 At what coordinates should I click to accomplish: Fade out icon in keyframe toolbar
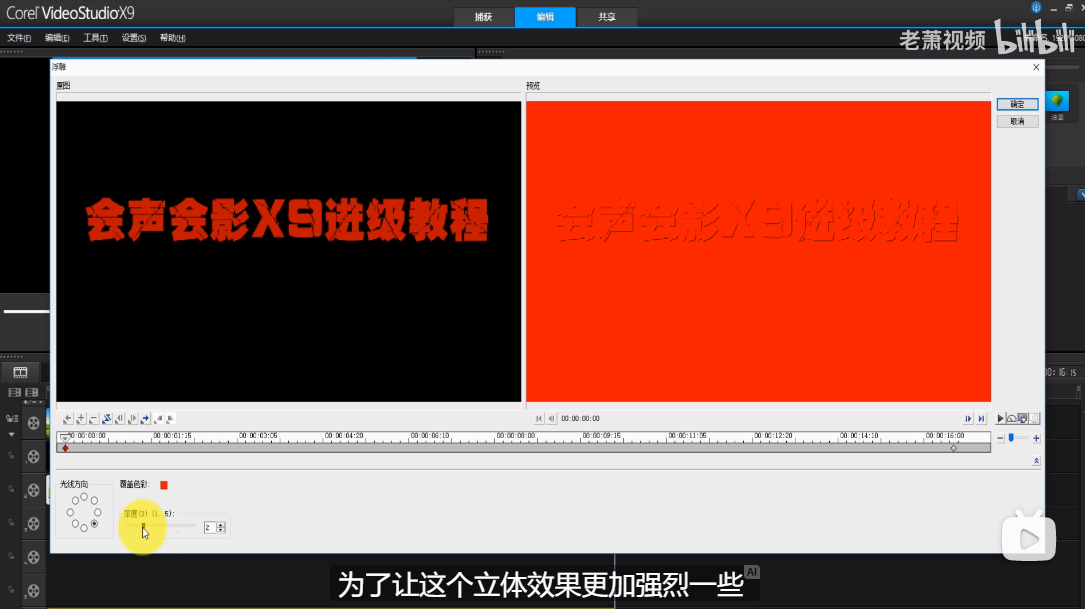point(170,419)
